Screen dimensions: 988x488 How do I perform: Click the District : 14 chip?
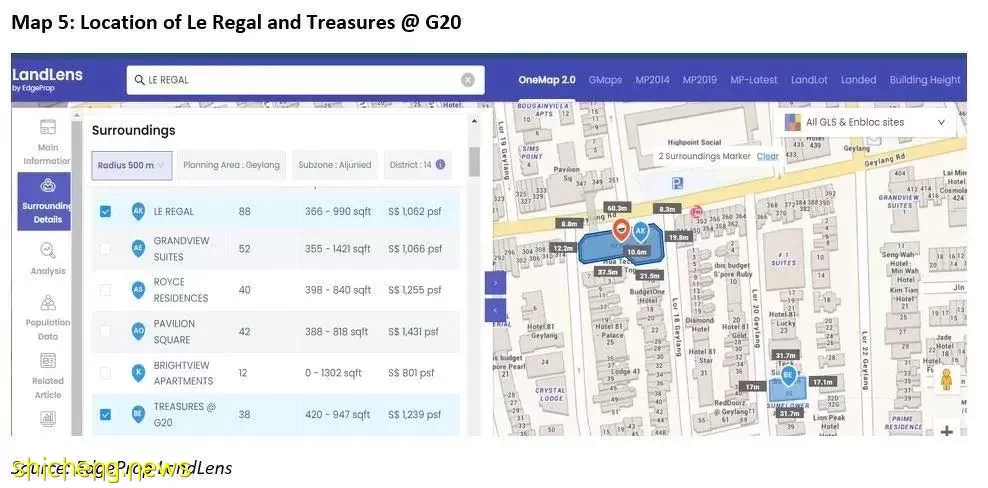tap(417, 165)
